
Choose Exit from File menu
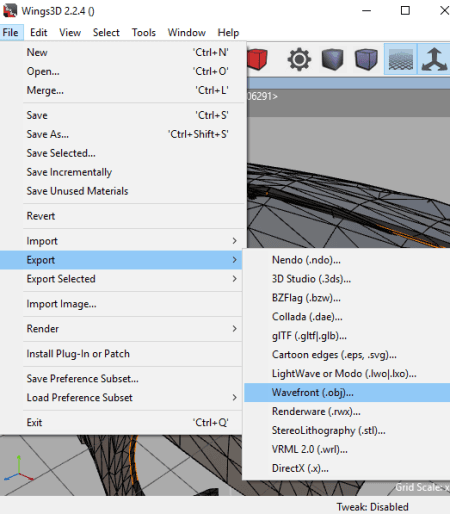pos(121,423)
